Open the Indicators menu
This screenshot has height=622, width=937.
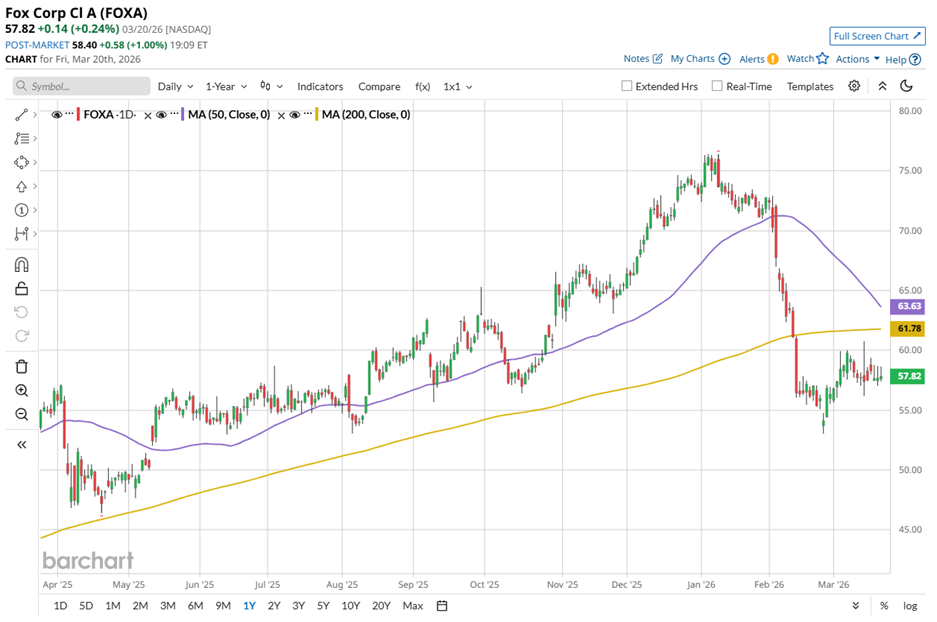[320, 87]
